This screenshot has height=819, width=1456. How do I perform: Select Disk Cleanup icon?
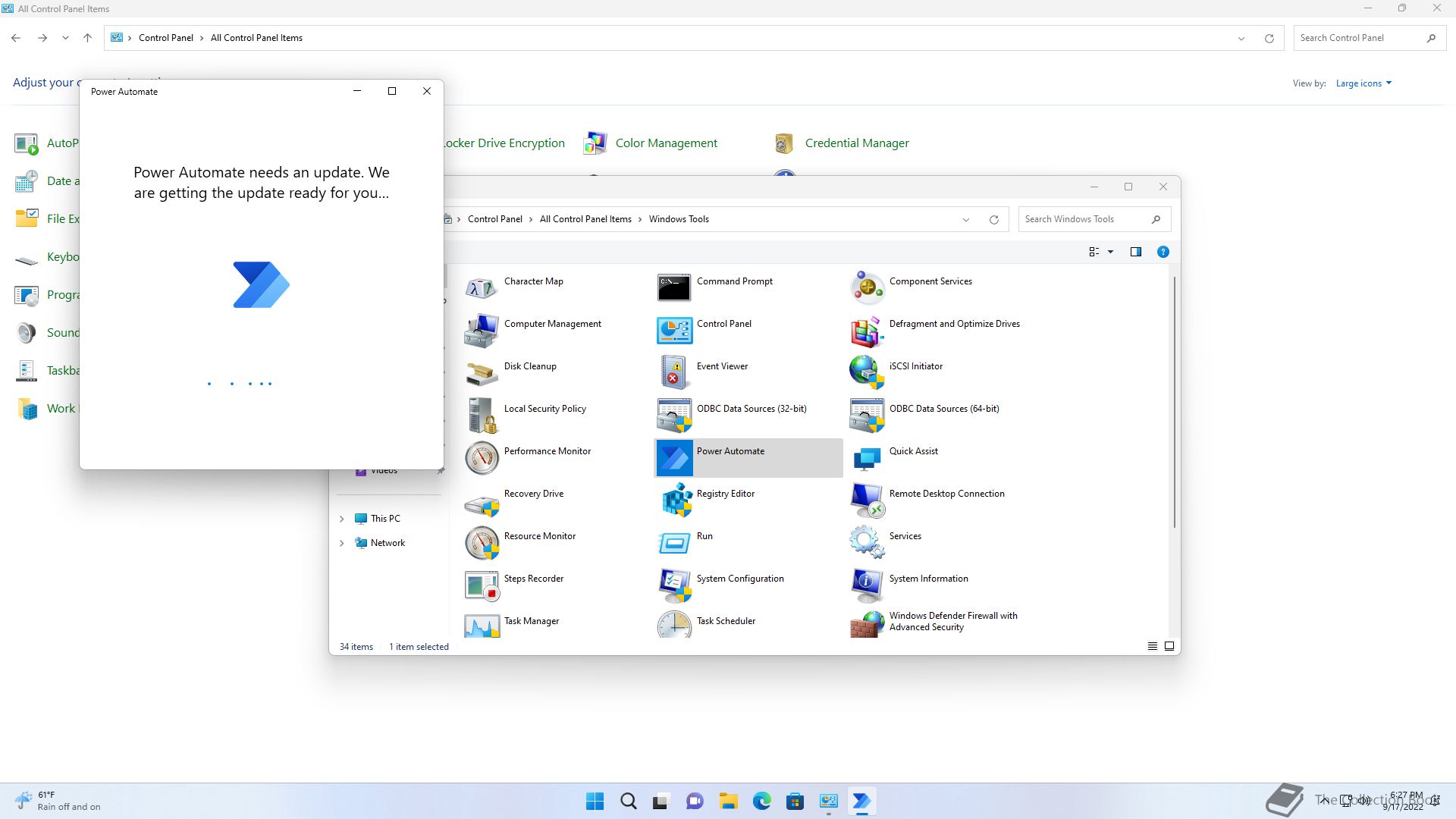482,372
